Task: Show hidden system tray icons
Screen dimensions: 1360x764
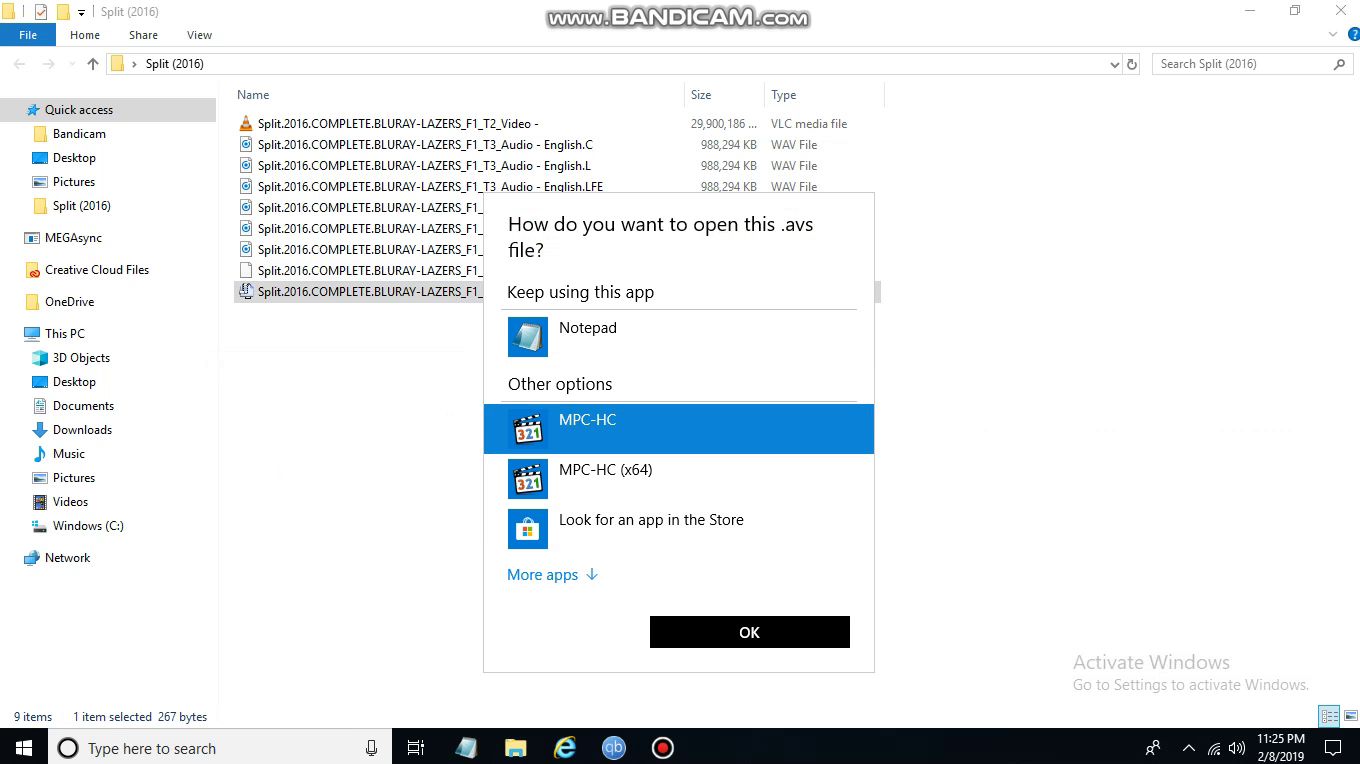Action: 1189,748
